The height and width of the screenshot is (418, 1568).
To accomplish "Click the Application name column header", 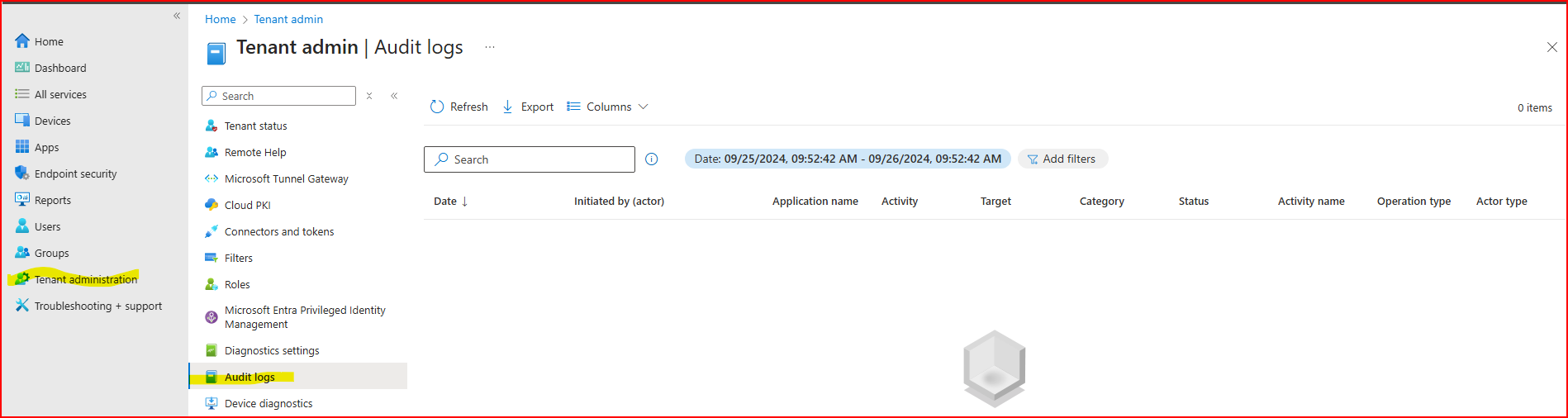I will pos(815,201).
